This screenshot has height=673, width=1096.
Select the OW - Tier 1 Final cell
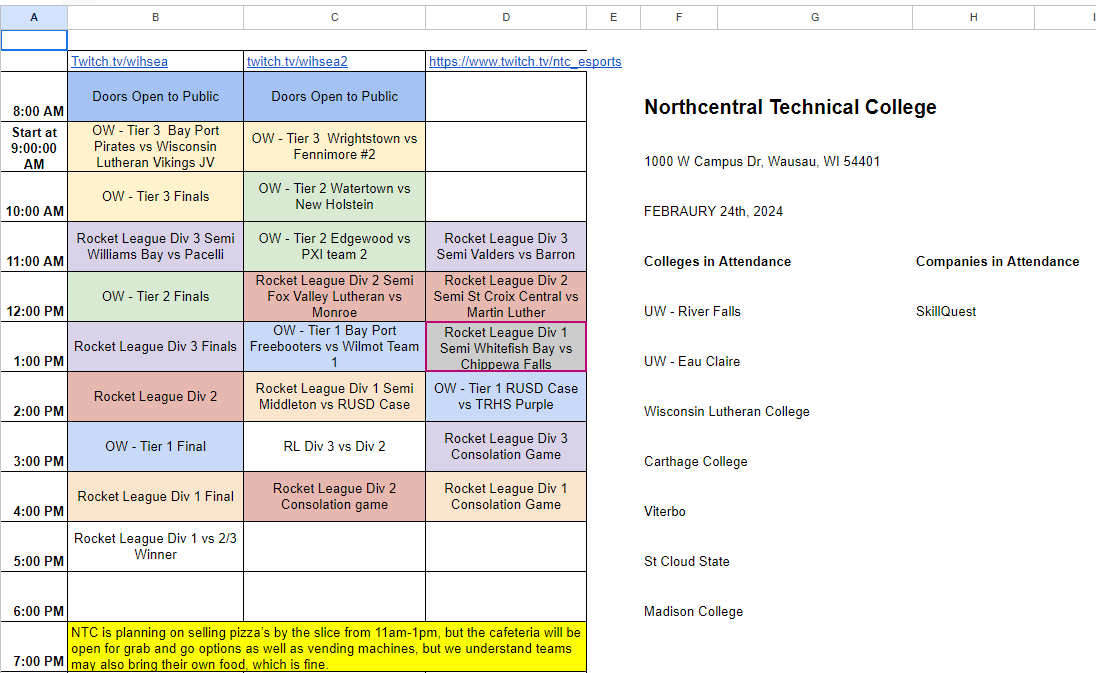[x=155, y=447]
